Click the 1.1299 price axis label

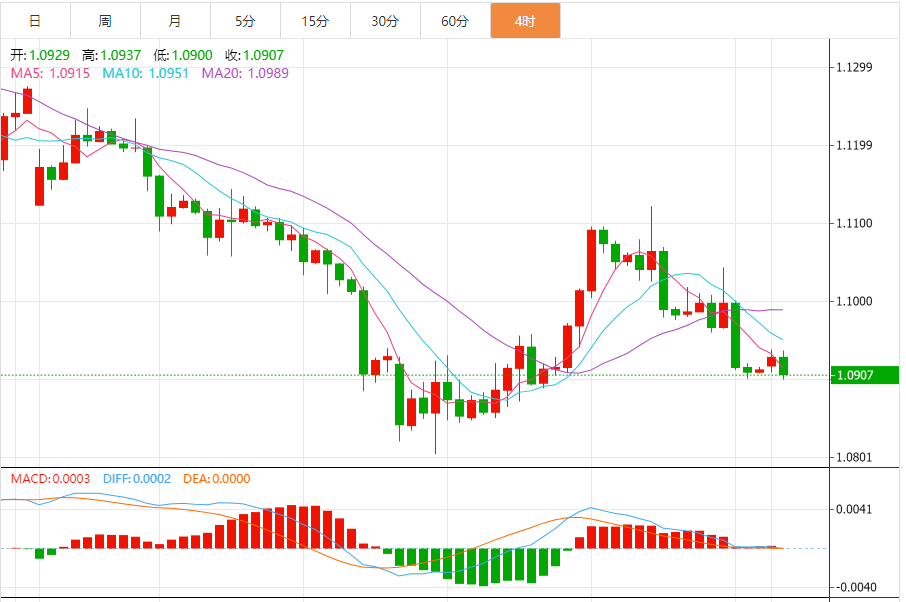tap(854, 68)
